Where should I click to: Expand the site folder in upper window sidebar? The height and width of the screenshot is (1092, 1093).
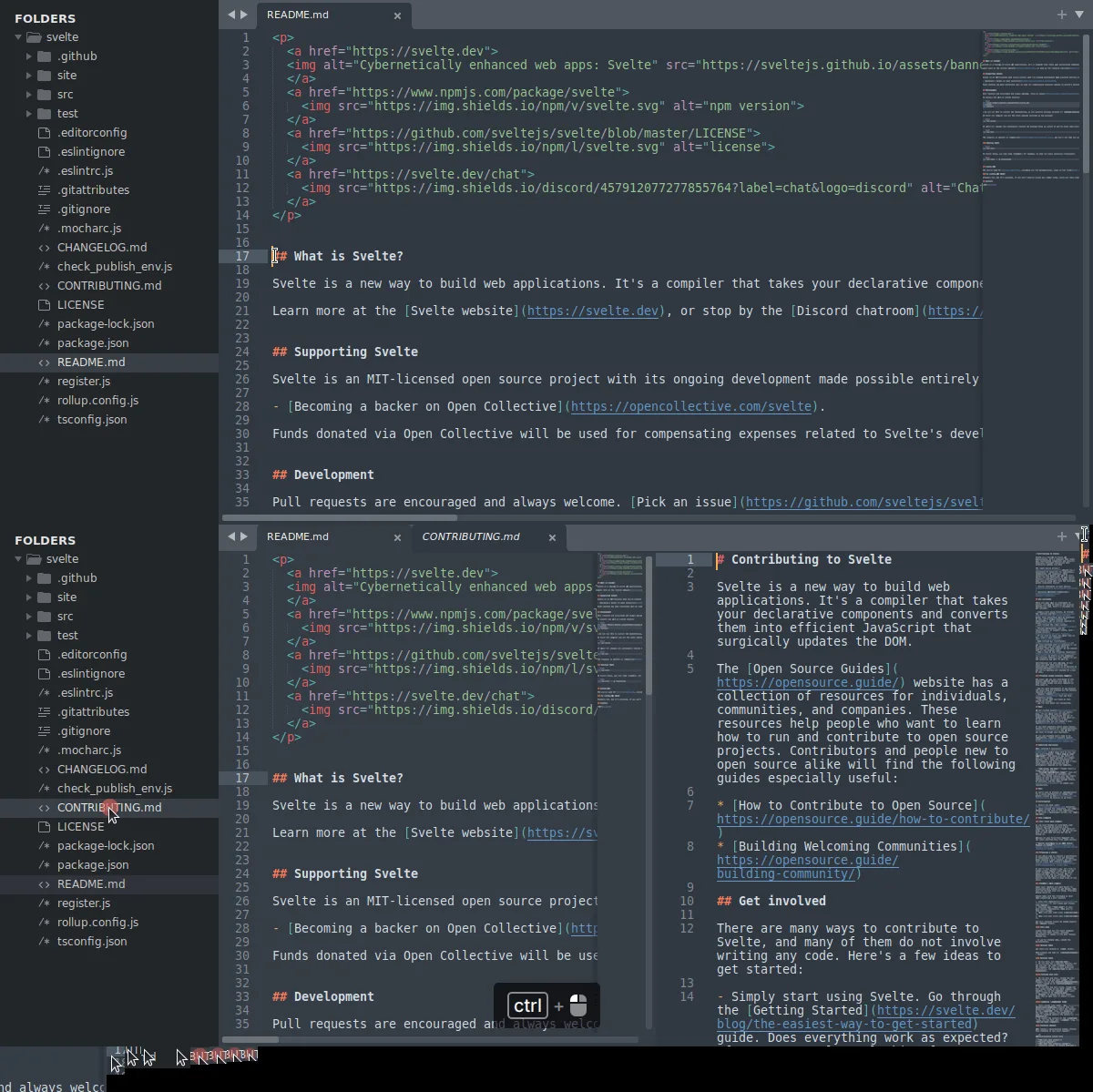click(x=29, y=76)
